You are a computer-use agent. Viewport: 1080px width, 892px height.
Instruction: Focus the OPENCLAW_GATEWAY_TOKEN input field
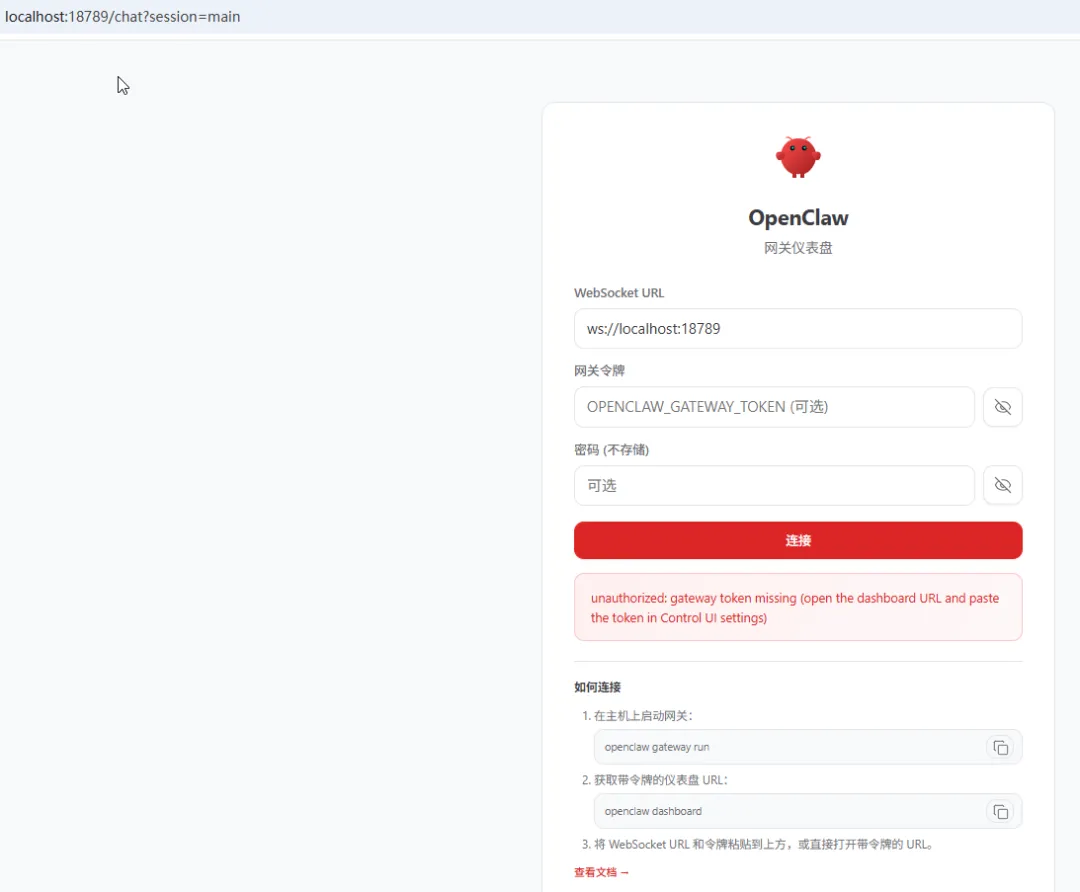(774, 407)
